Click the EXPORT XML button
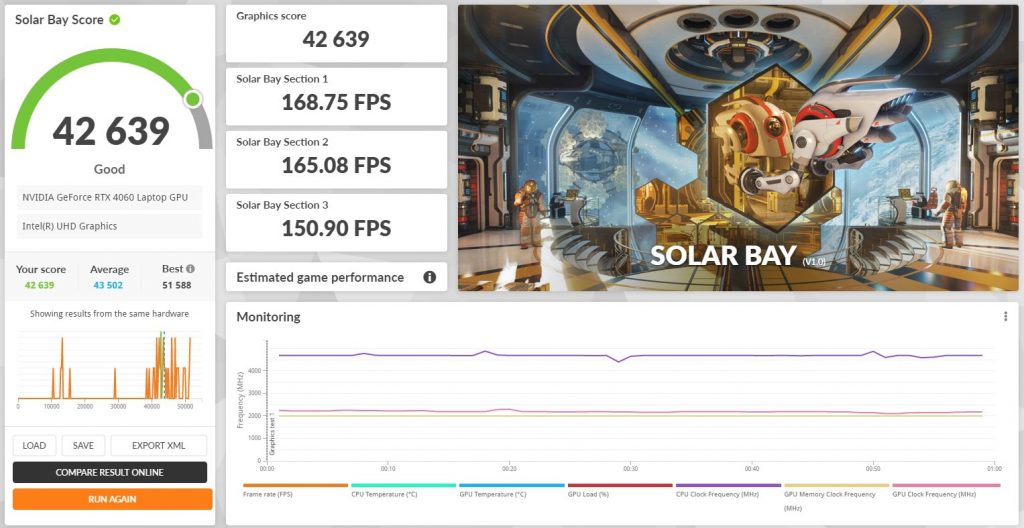1024x528 pixels. [x=159, y=446]
